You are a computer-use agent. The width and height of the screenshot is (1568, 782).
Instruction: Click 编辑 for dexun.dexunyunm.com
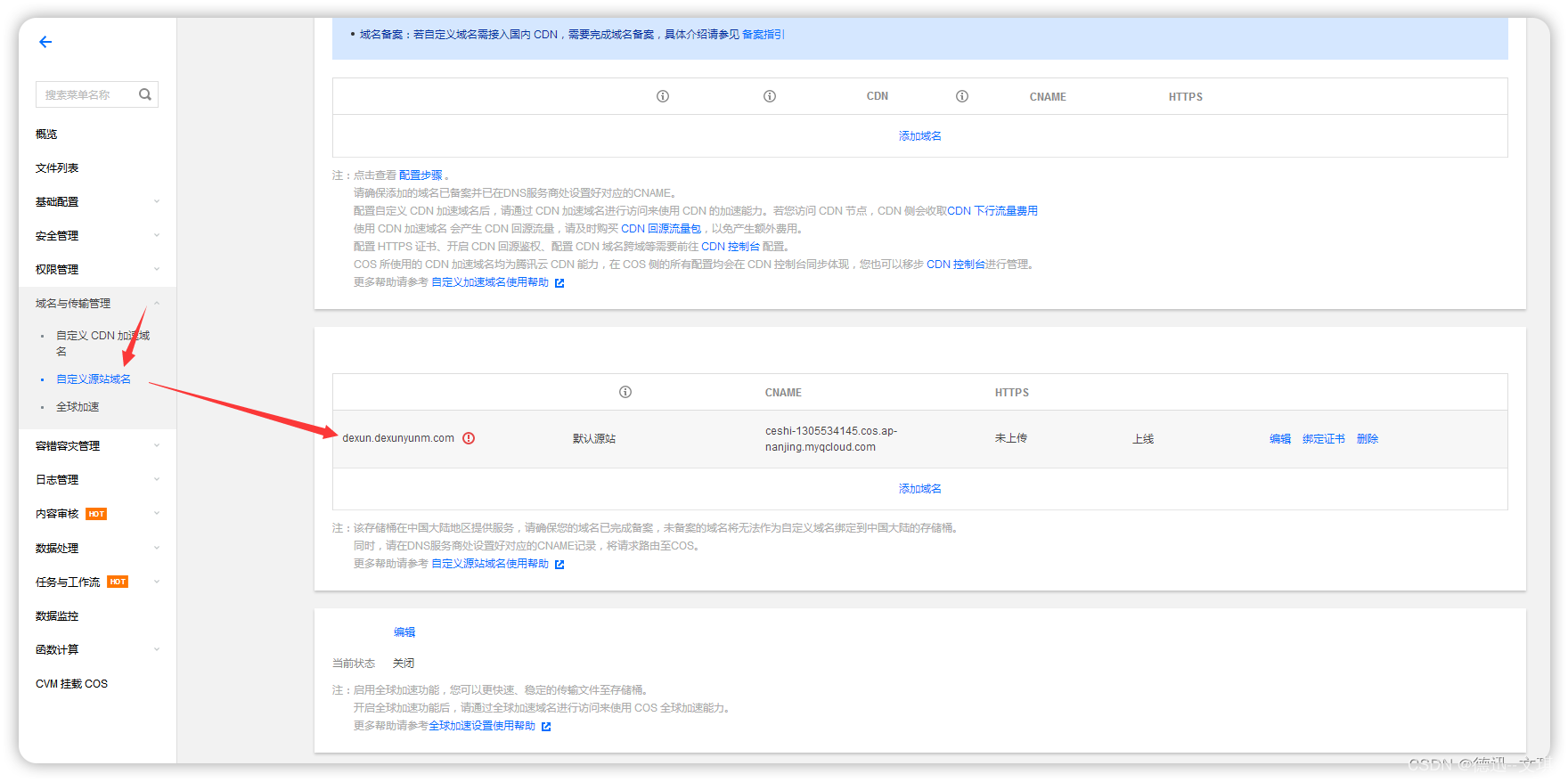[1280, 439]
